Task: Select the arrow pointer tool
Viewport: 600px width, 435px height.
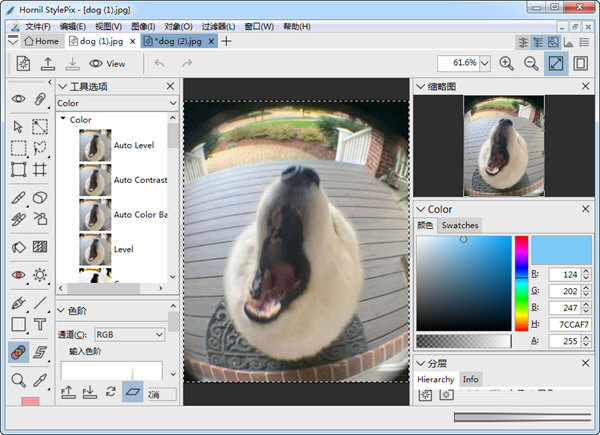Action: click(x=18, y=127)
